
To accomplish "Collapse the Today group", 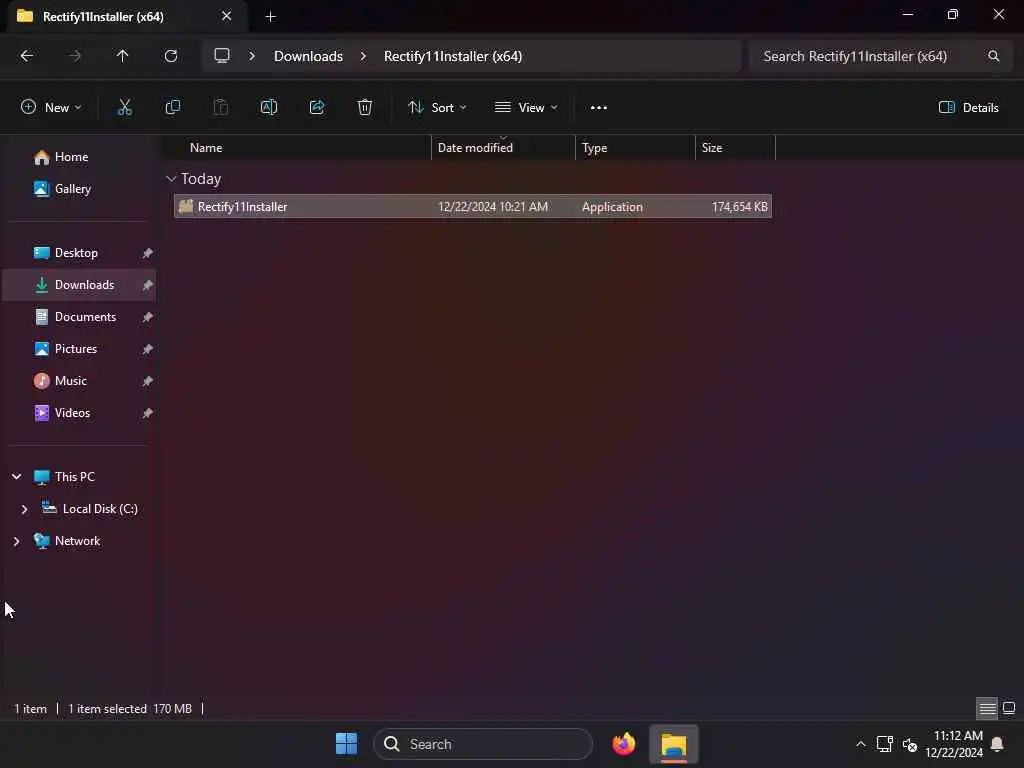I will click(x=171, y=179).
